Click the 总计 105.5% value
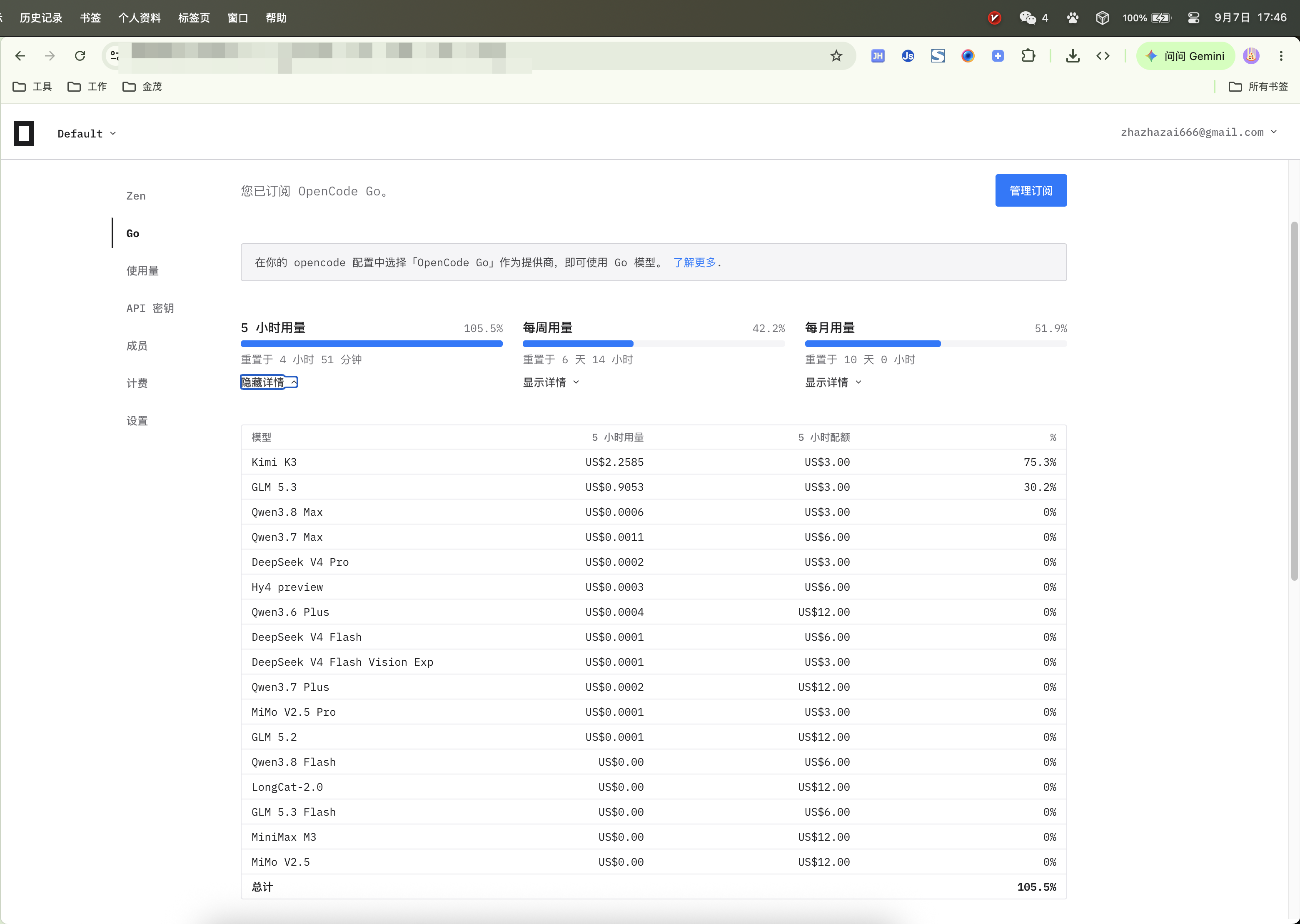This screenshot has height=924, width=1300. (1037, 887)
